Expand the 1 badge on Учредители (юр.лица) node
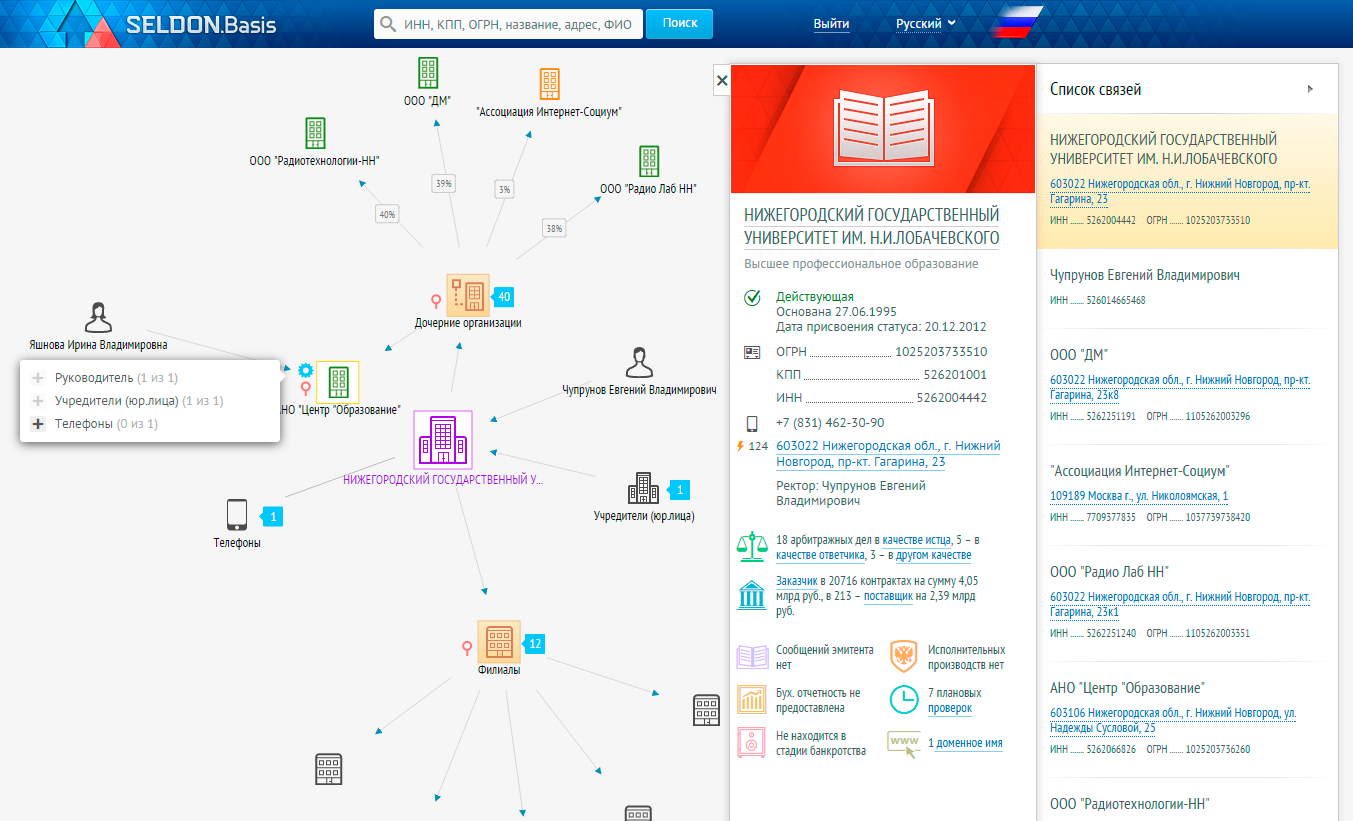Viewport: 1353px width, 821px height. pos(679,490)
